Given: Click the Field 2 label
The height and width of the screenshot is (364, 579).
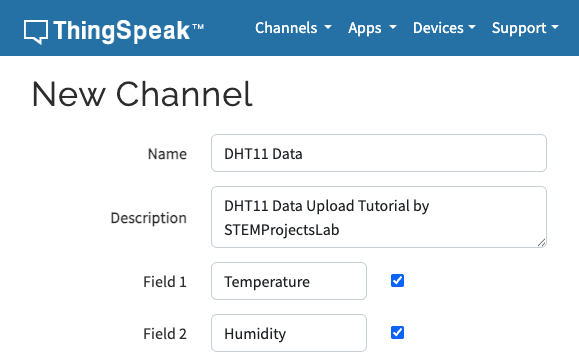Looking at the screenshot, I should pyautogui.click(x=165, y=334).
